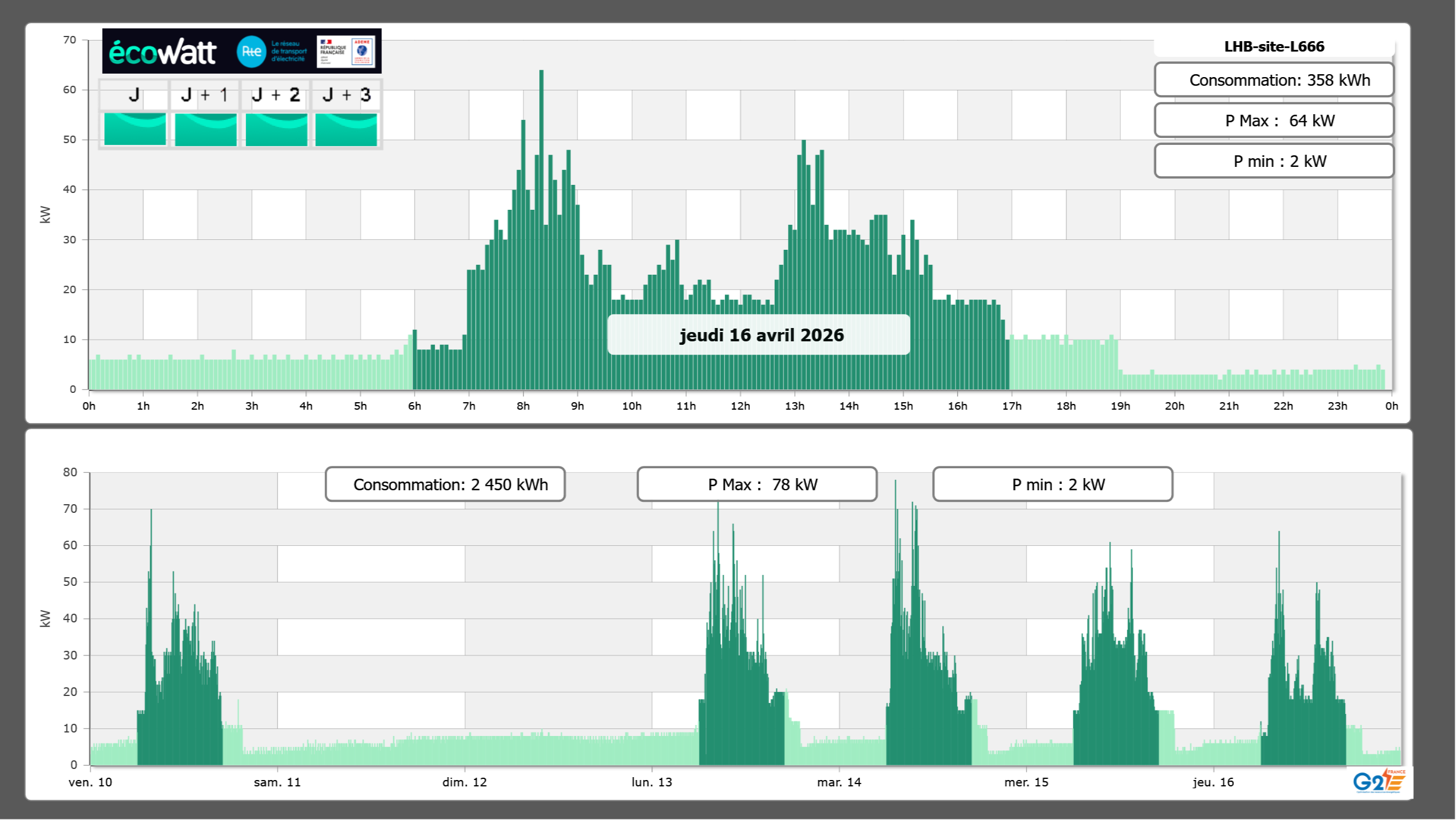Screen dimensions: 1456x820
Task: Select the J + 3 day tab
Action: [346, 95]
